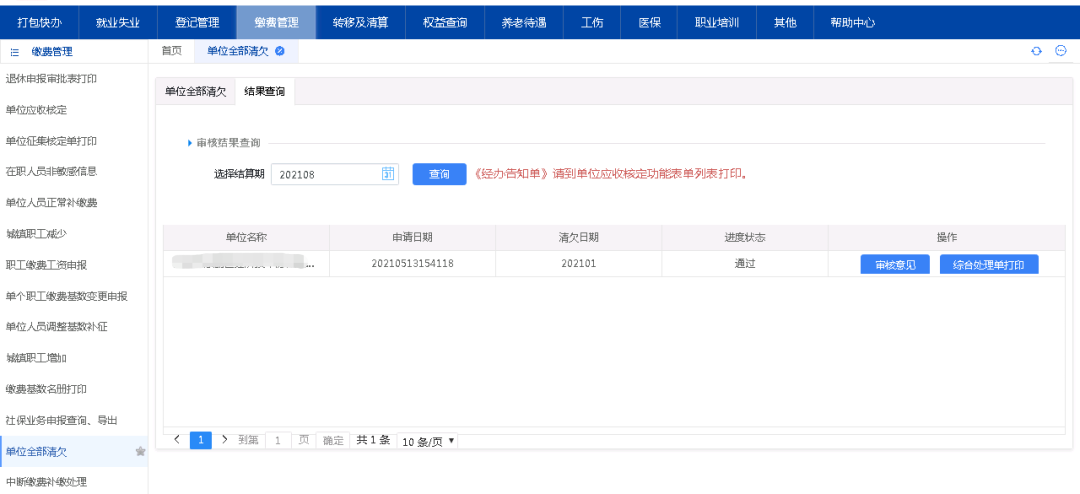Click the 审核意见 button in the row
The width and height of the screenshot is (1080, 494).
pos(895,265)
